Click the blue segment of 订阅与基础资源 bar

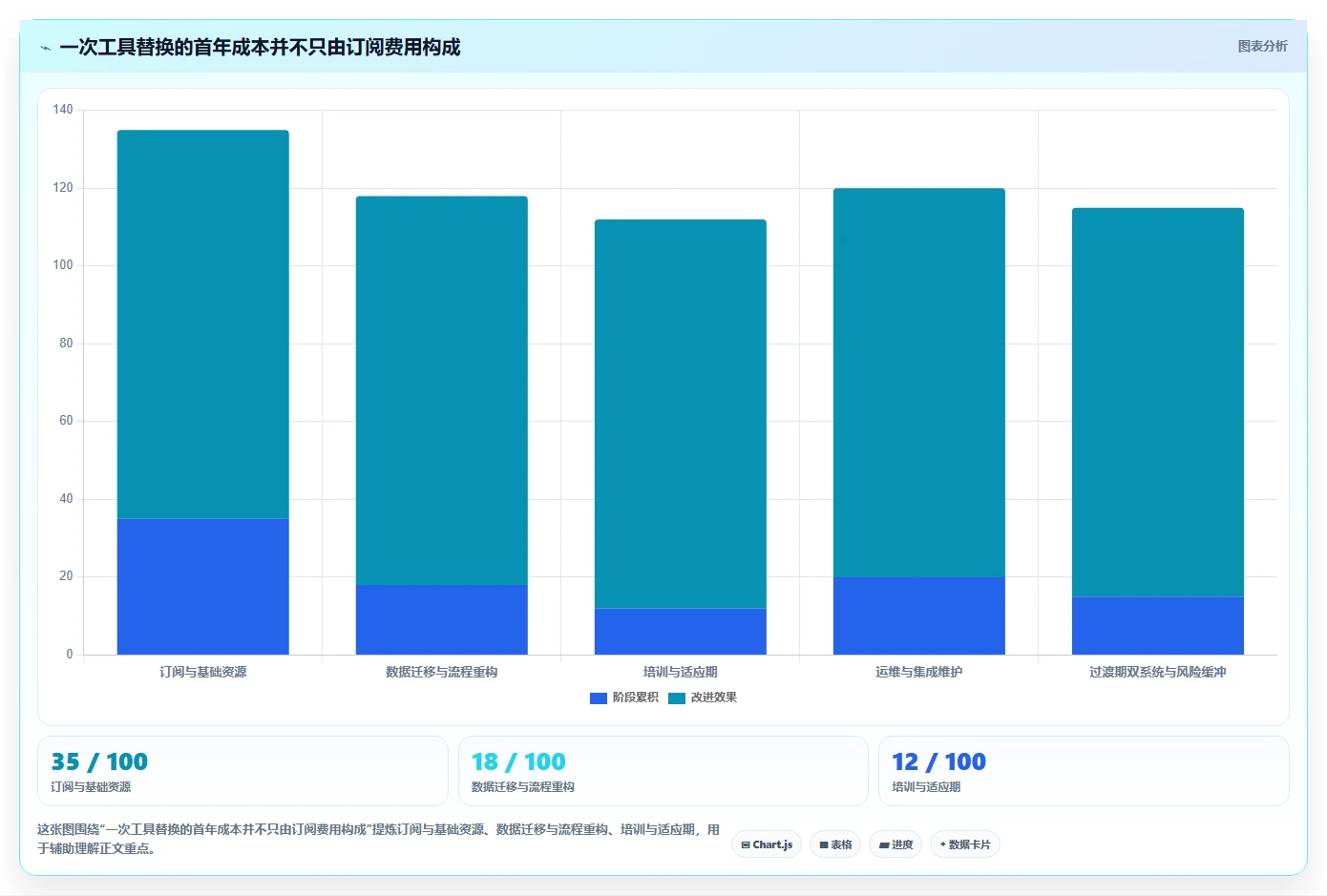coord(203,587)
